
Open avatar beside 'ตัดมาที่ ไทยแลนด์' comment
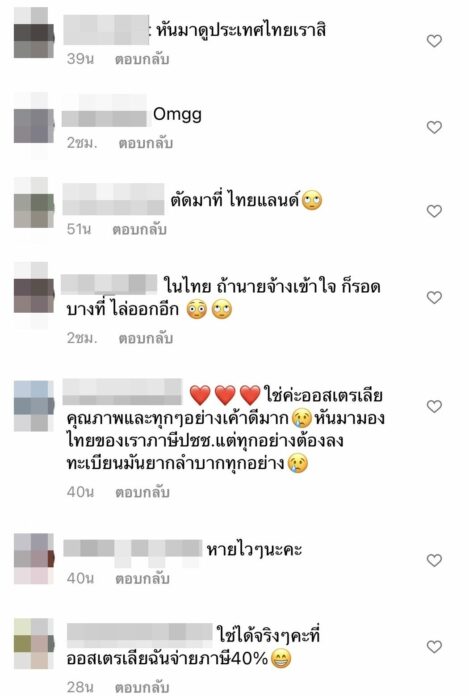pyautogui.click(x=34, y=210)
